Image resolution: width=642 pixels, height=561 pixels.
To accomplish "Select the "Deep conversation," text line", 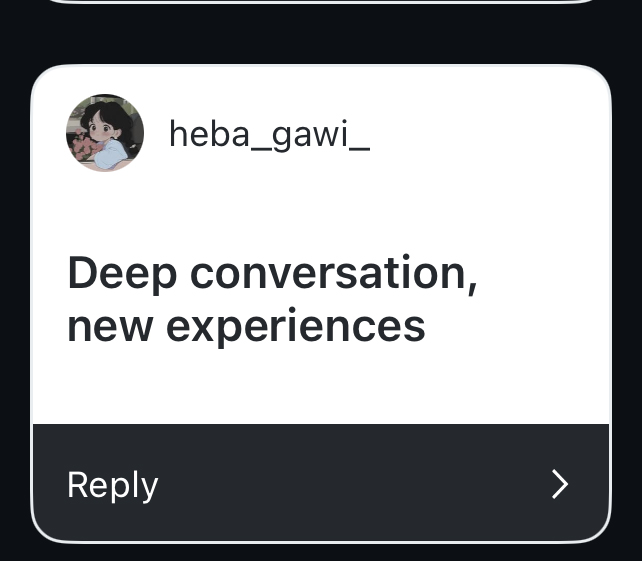I will pyautogui.click(x=272, y=273).
